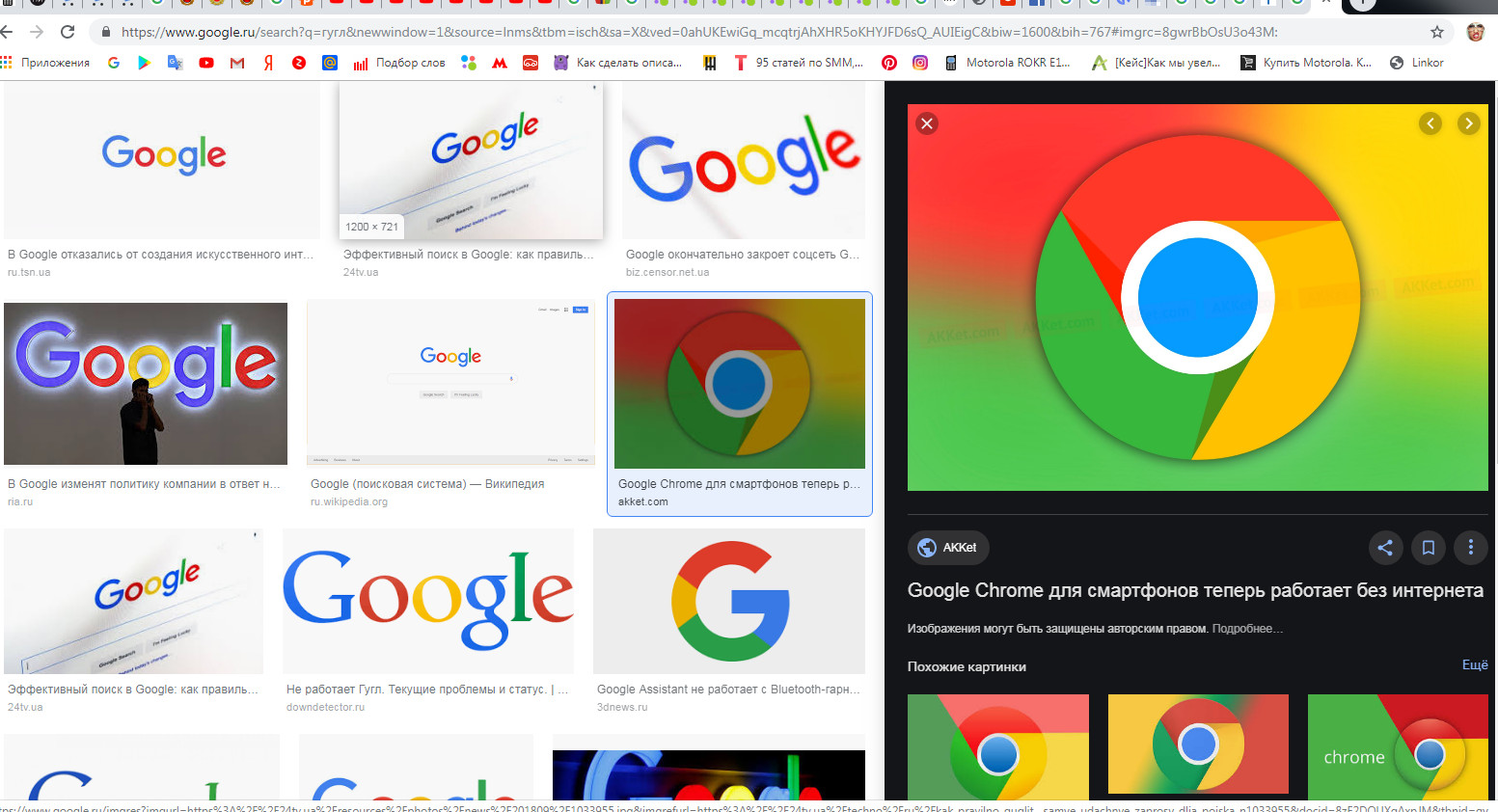Image resolution: width=1498 pixels, height=812 pixels.
Task: Open the colorful dots bookmark icon
Action: point(469,63)
